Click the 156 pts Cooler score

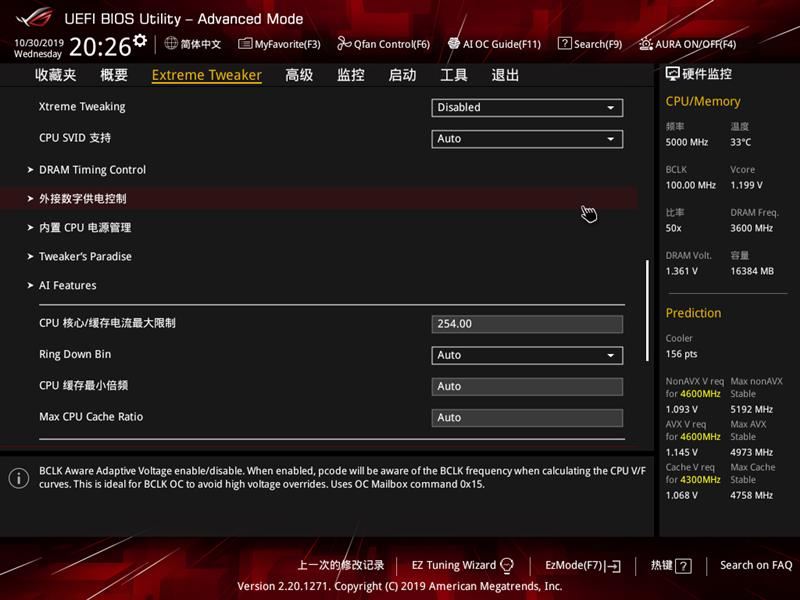click(x=682, y=354)
